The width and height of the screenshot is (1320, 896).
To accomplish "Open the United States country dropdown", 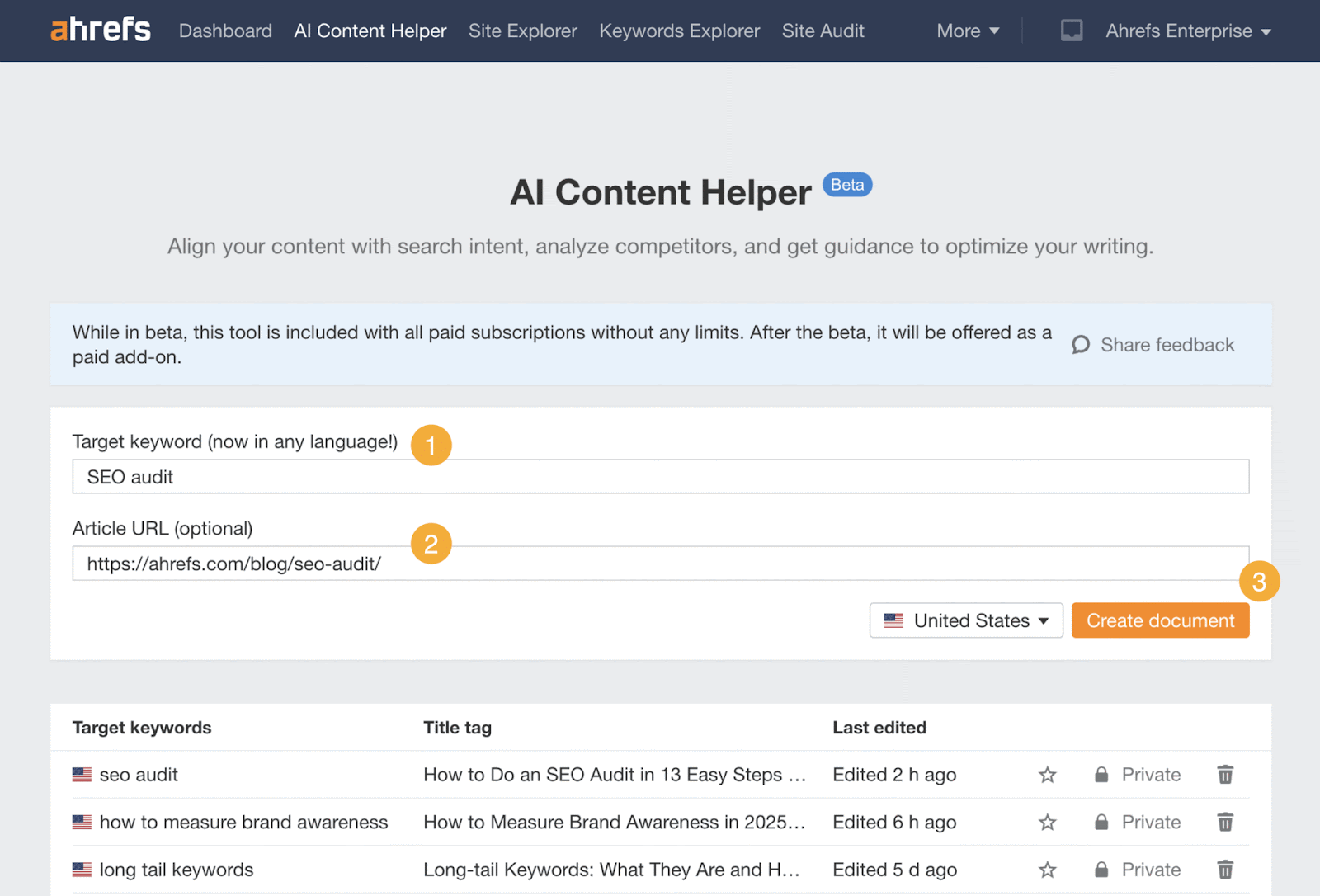I will coord(965,620).
